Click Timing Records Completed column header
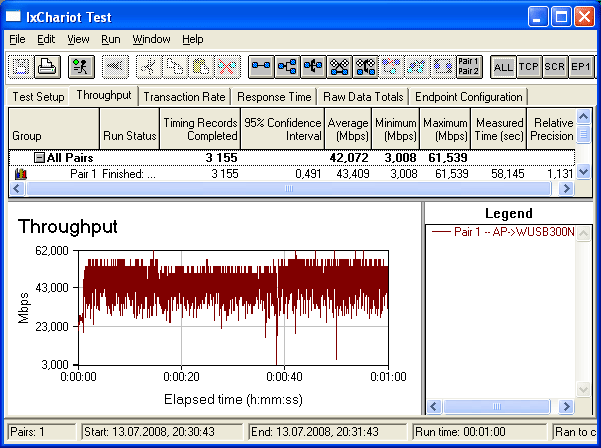Viewport: 601px width, 448px height. [200, 129]
